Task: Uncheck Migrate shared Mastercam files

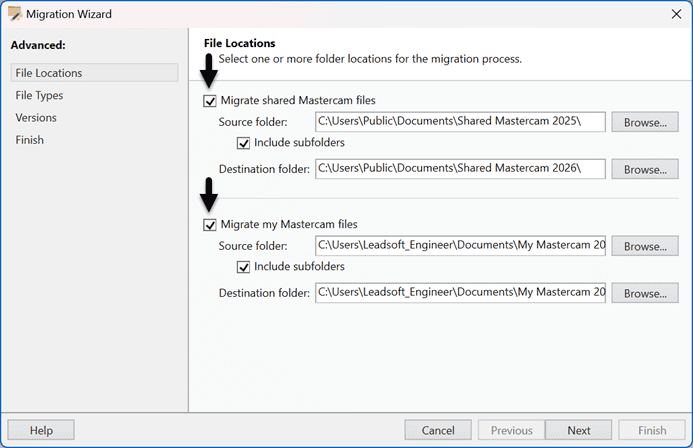Action: click(x=209, y=101)
